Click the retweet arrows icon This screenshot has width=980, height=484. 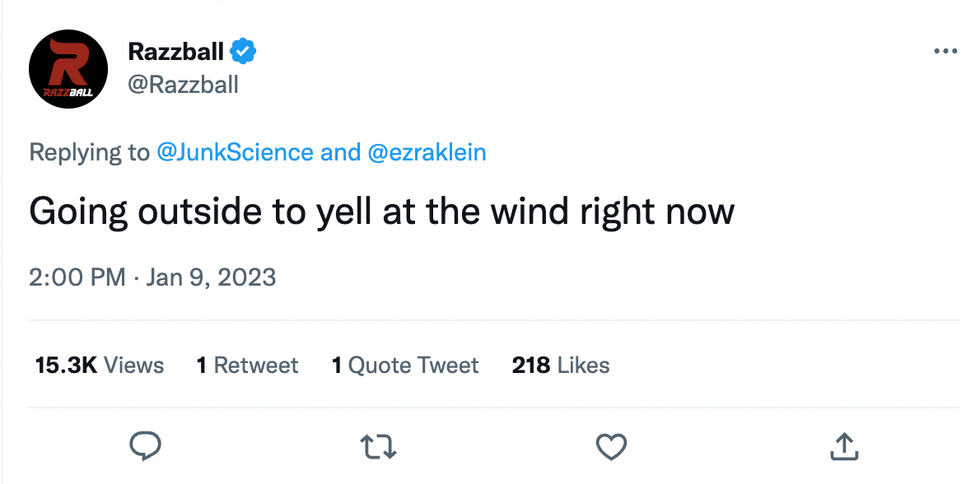[380, 446]
